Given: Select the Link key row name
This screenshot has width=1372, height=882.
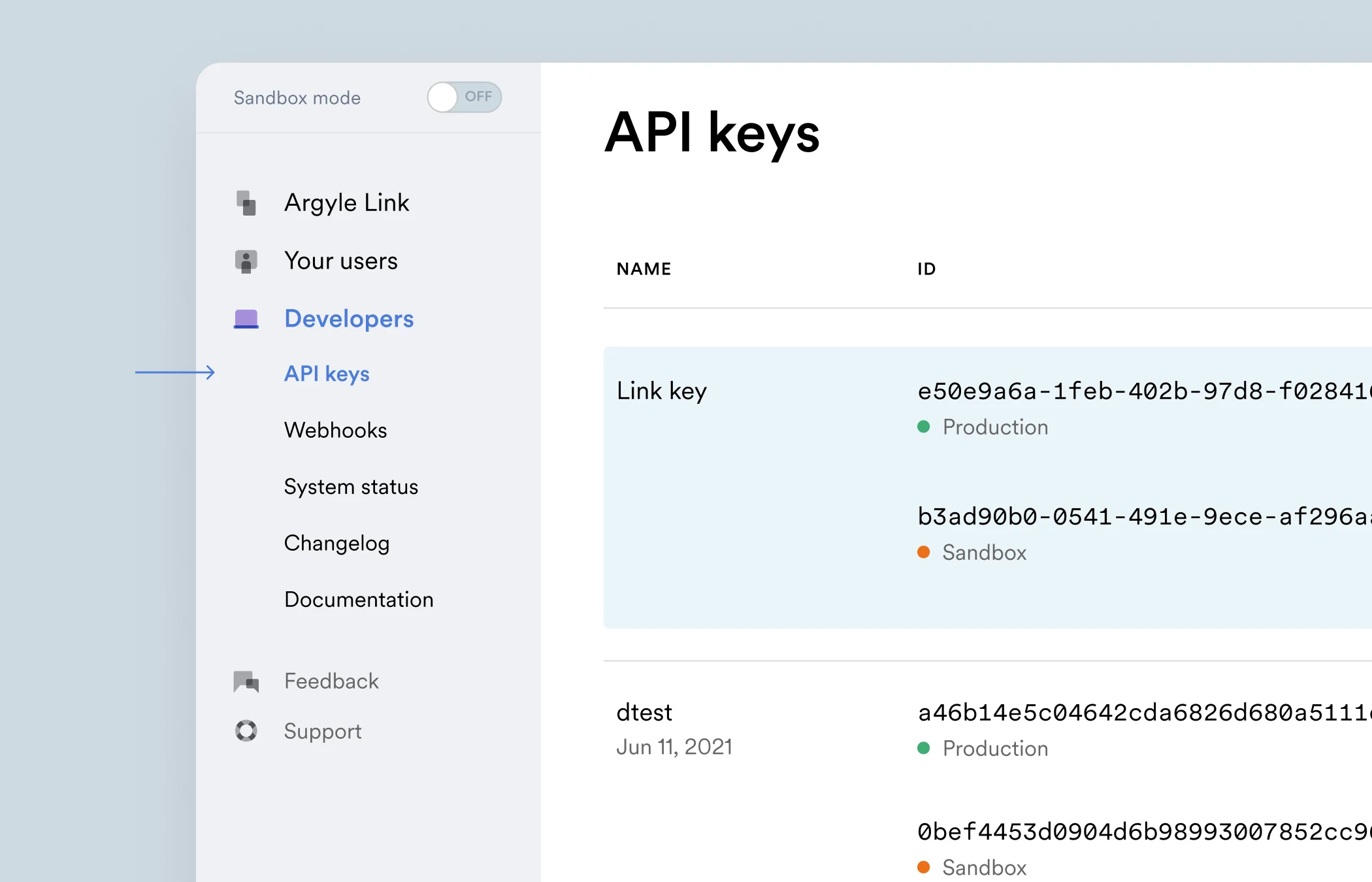Looking at the screenshot, I should pyautogui.click(x=661, y=391).
